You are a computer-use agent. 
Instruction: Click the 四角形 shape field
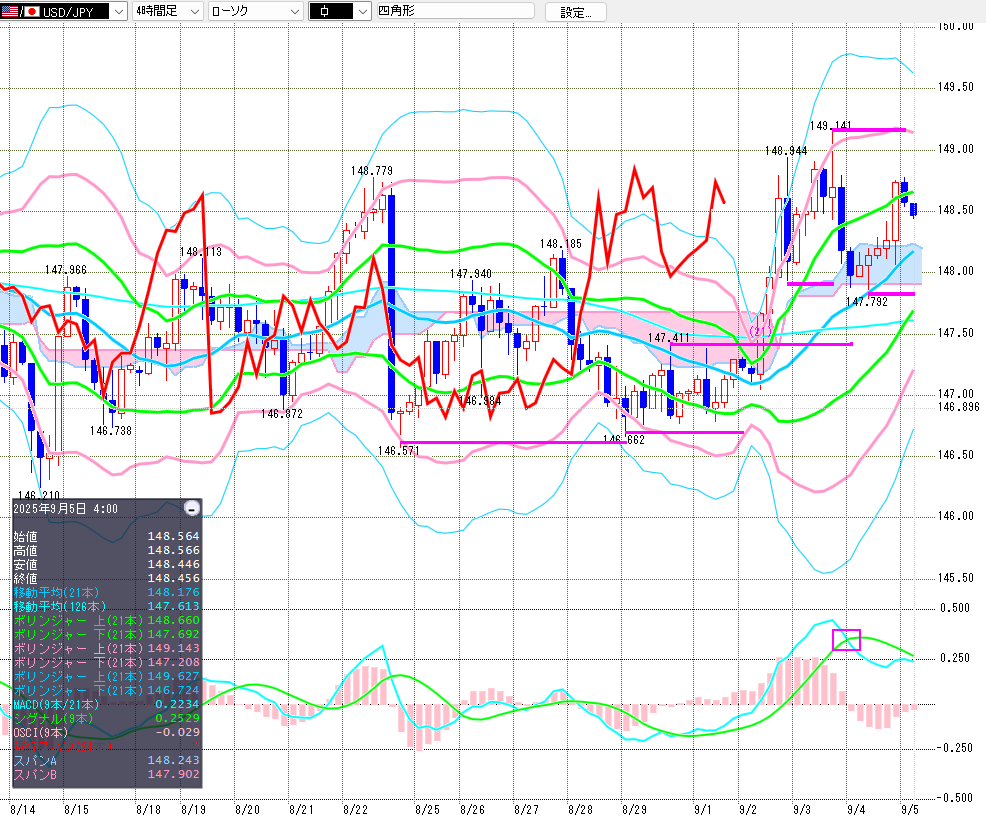(455, 11)
